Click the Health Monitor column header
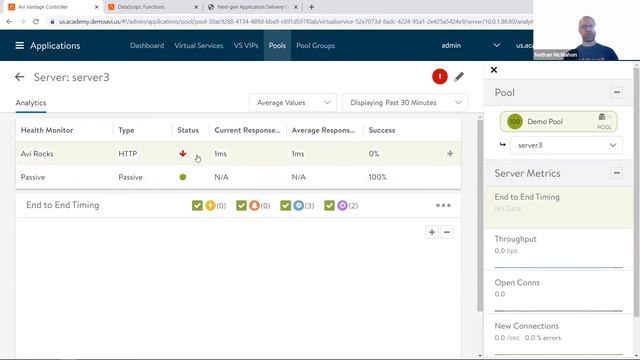The image size is (640, 360). pos(47,130)
